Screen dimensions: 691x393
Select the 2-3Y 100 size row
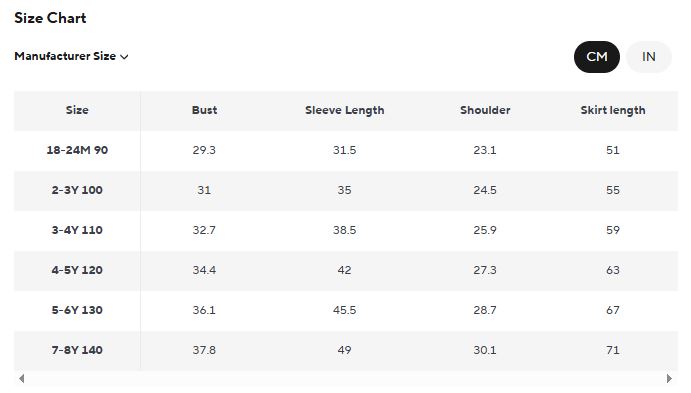coord(346,190)
